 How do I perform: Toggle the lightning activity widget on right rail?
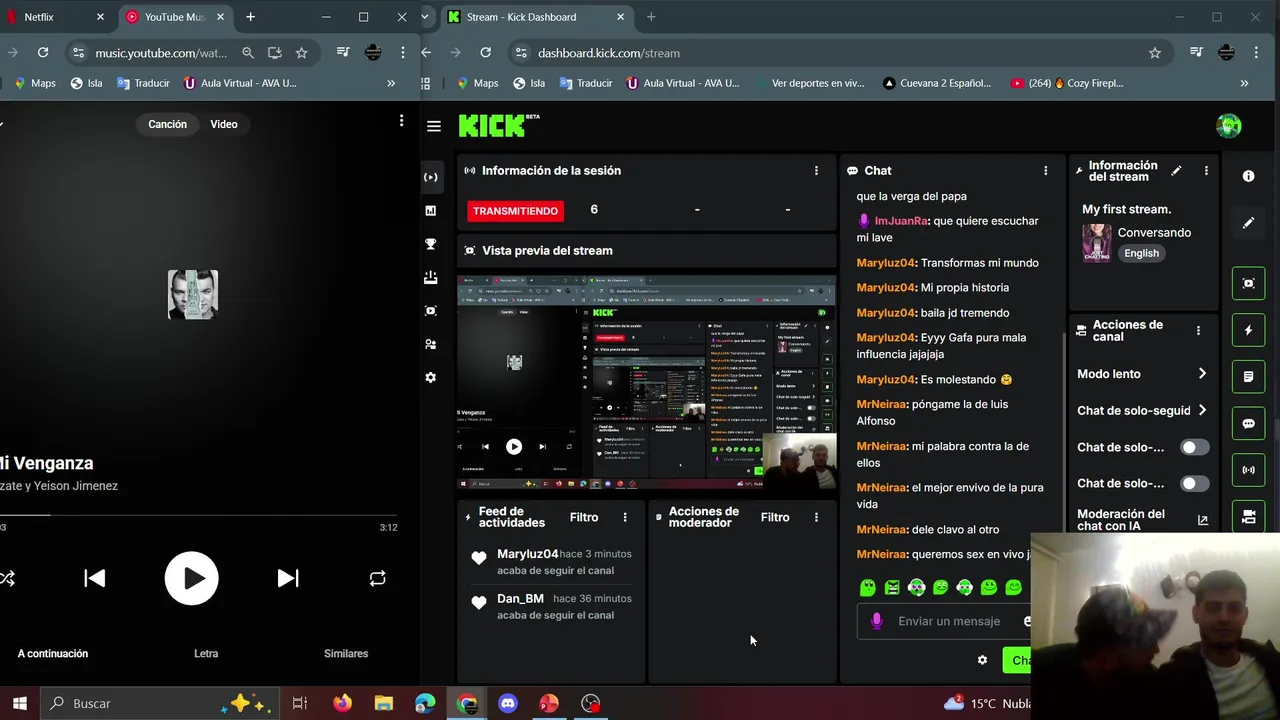[x=1248, y=330]
